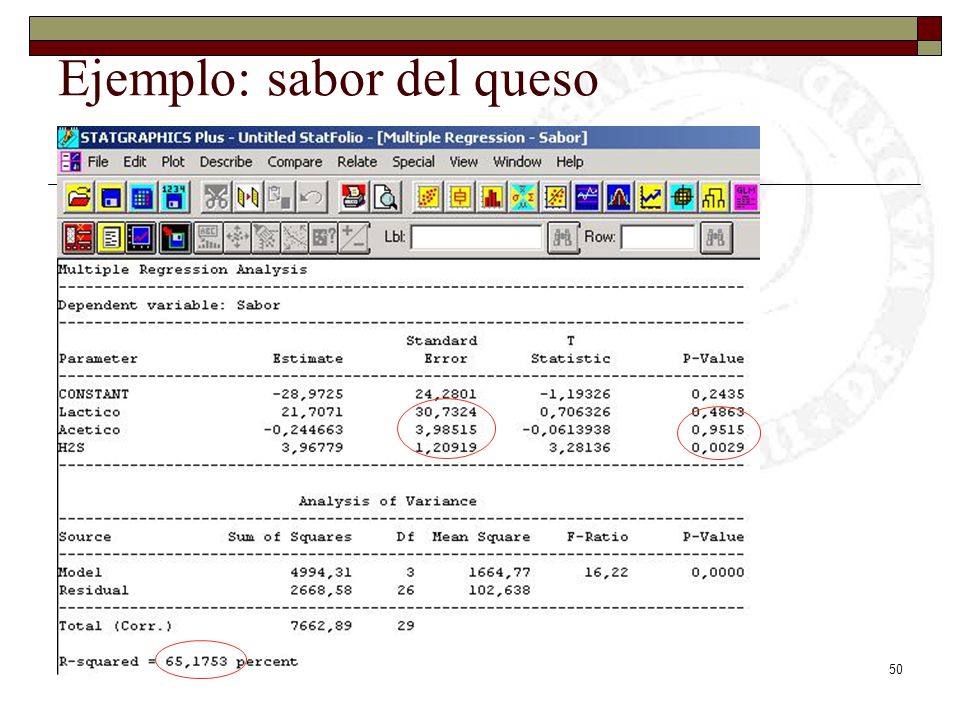Click the Copy icon beside scissors
The image size is (960, 720).
(247, 198)
